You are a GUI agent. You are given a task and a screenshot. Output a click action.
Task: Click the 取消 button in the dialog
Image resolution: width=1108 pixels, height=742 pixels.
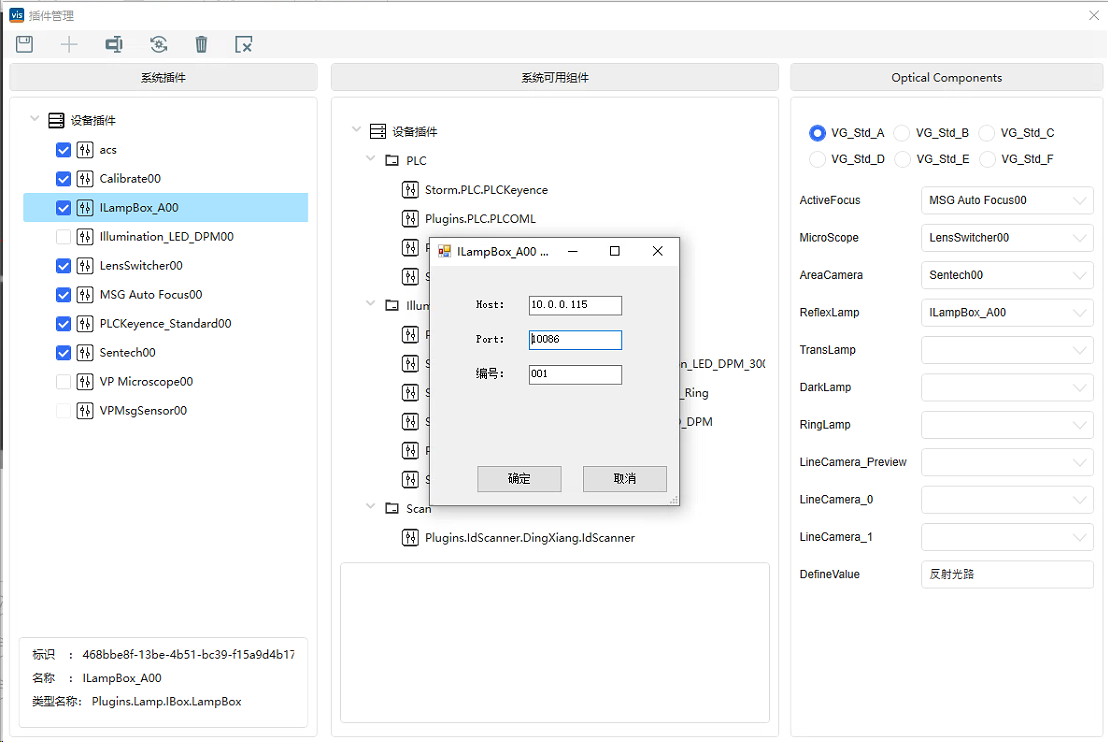point(624,479)
